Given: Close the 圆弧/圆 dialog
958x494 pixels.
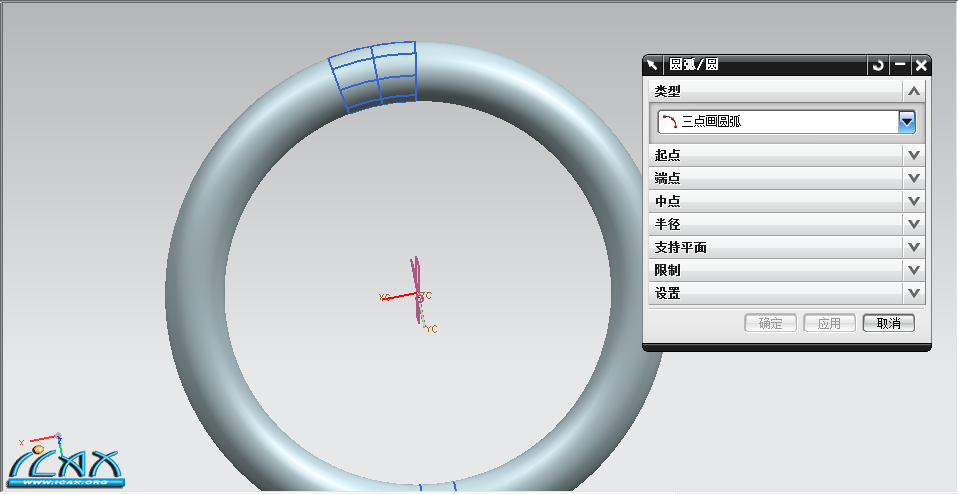Looking at the screenshot, I should coord(921,65).
